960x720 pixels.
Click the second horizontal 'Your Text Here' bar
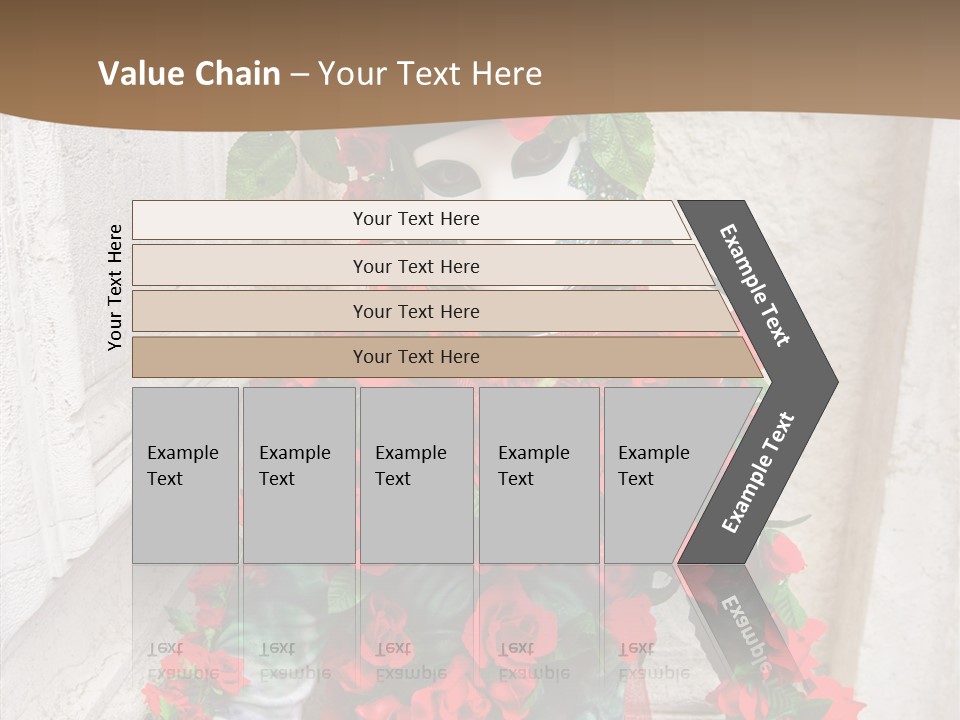[x=416, y=266]
